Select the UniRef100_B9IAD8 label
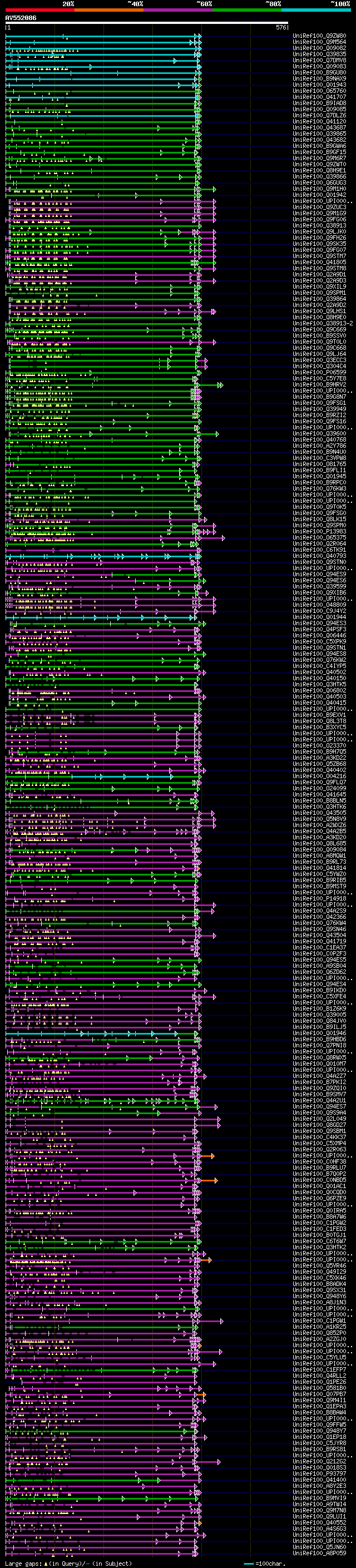The width and height of the screenshot is (356, 1568). point(319,103)
